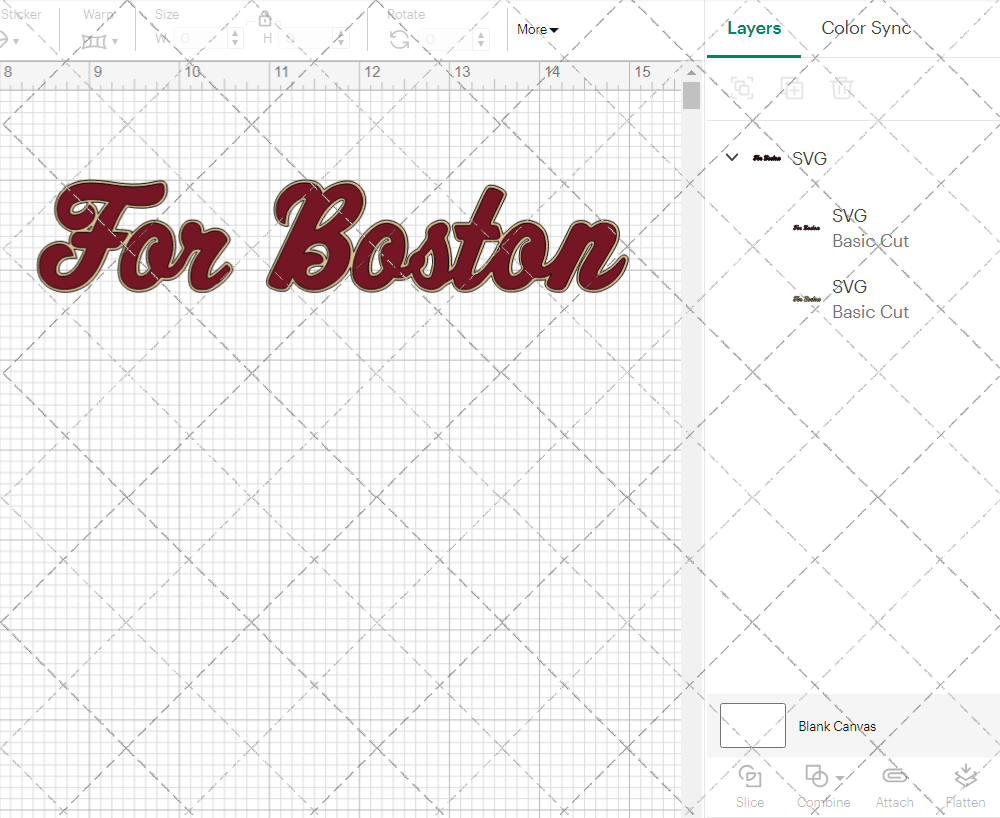The image size is (1000, 818).
Task: Select the Blank Canvas thumbnail
Action: click(753, 726)
